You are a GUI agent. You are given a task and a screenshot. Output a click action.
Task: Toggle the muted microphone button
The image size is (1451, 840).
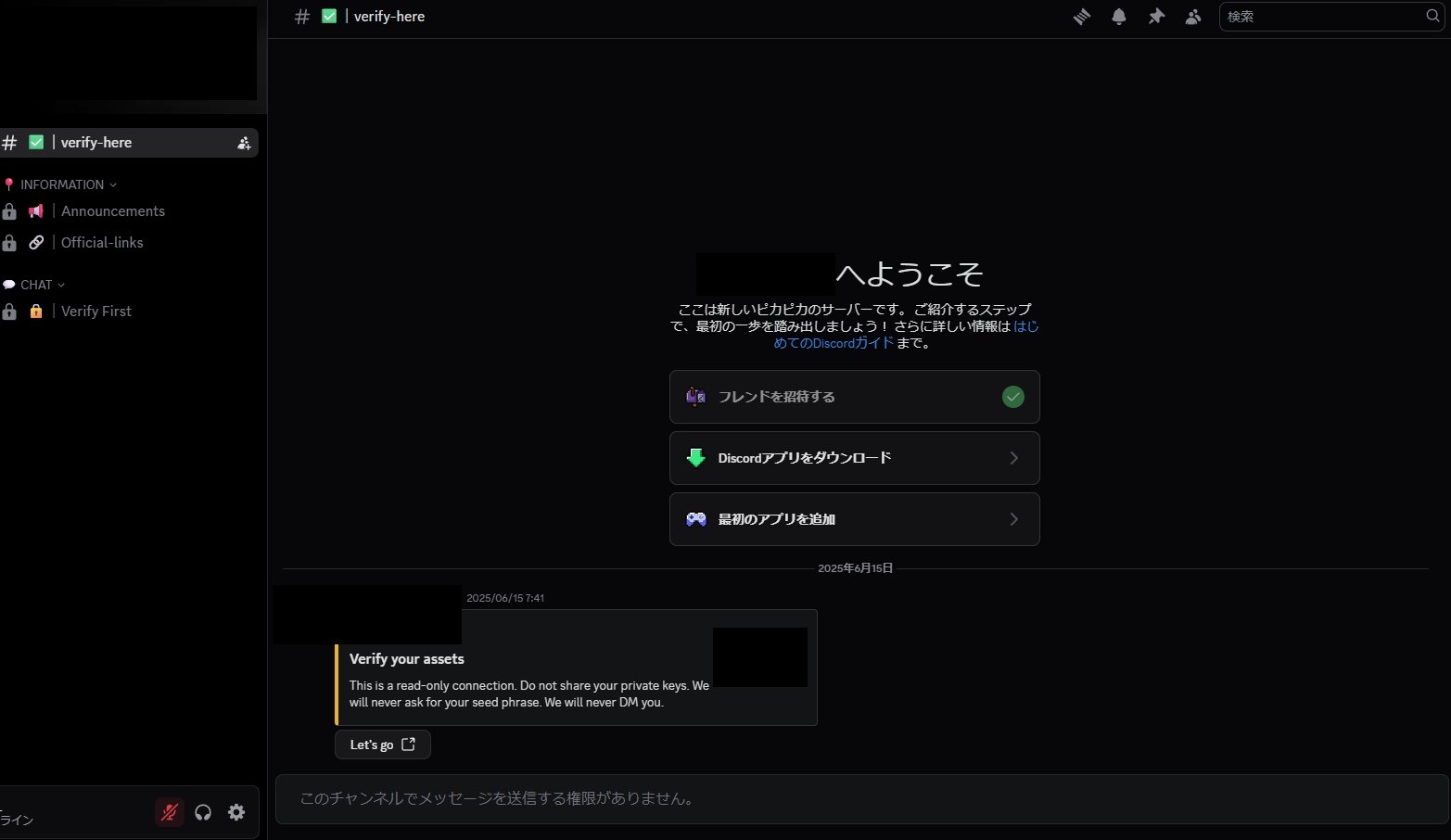pos(169,812)
